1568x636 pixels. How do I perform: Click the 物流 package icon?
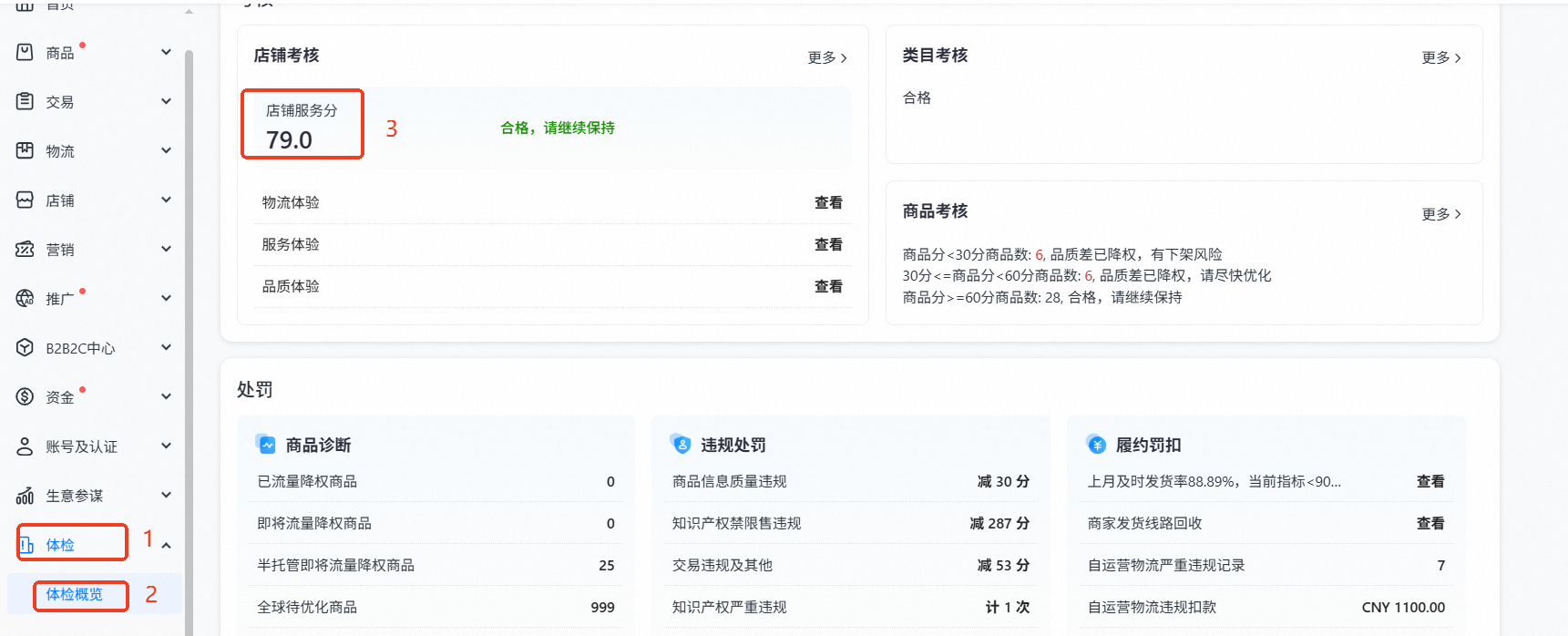click(25, 150)
